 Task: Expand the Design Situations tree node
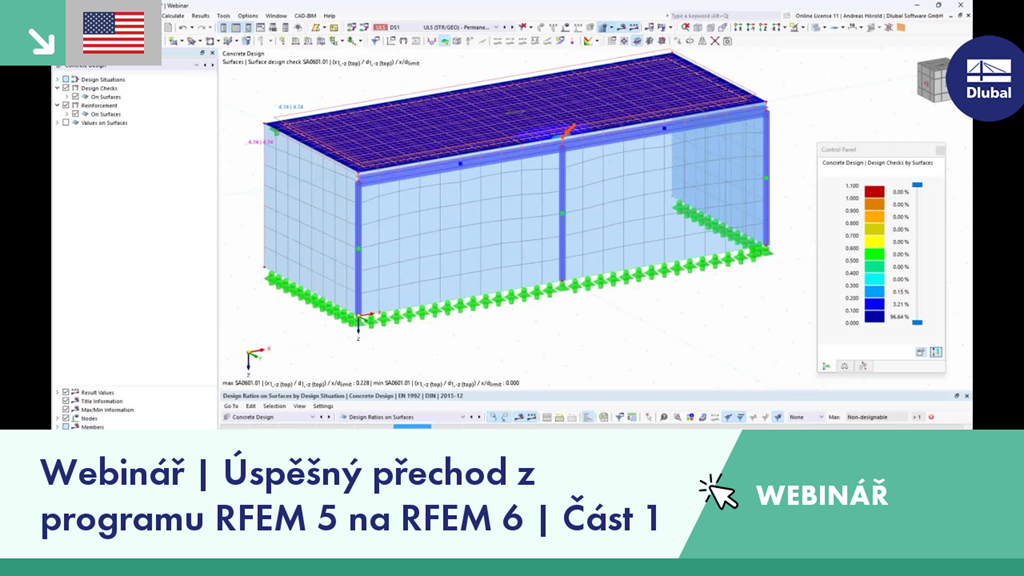pos(57,79)
